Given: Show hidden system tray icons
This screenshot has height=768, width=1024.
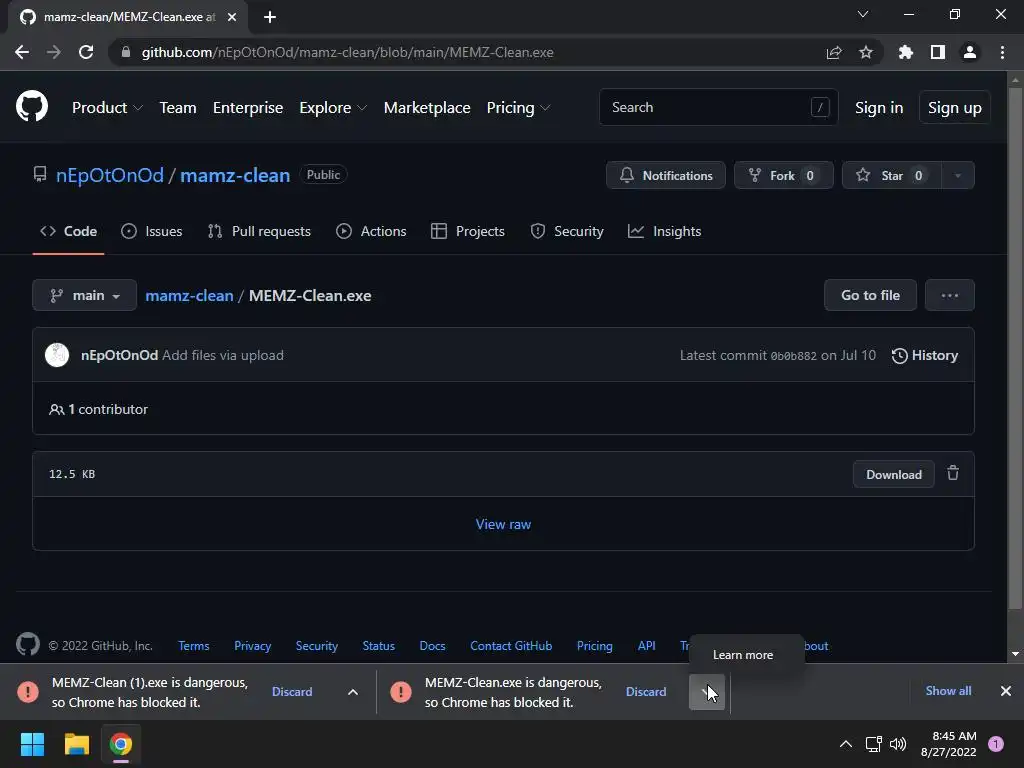Looking at the screenshot, I should 846,744.
